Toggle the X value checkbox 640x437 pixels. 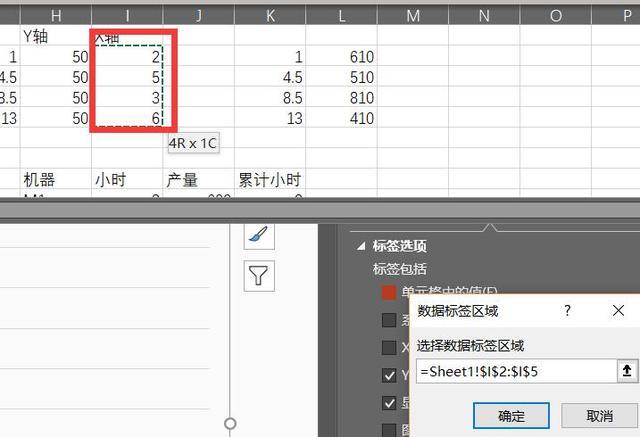tap(389, 348)
